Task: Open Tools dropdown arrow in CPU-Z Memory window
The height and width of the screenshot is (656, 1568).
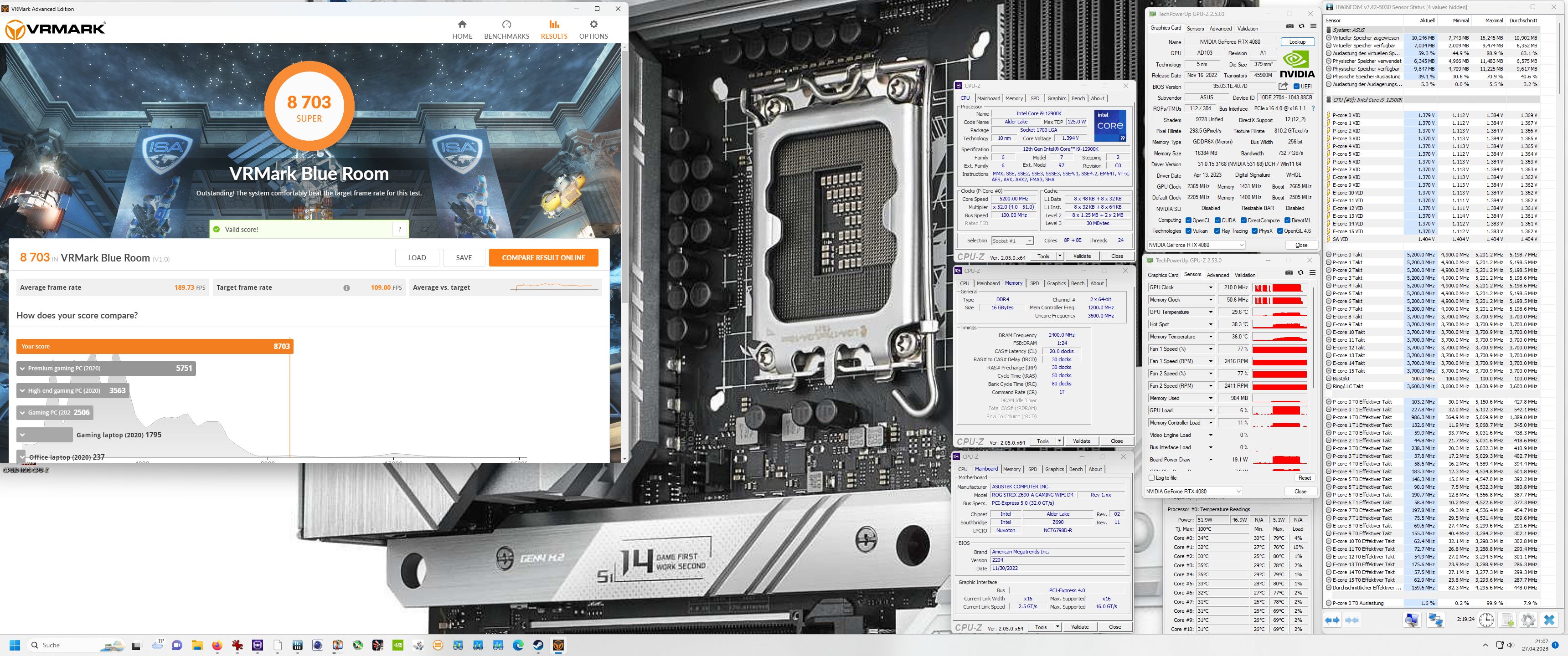Action: (x=1060, y=441)
